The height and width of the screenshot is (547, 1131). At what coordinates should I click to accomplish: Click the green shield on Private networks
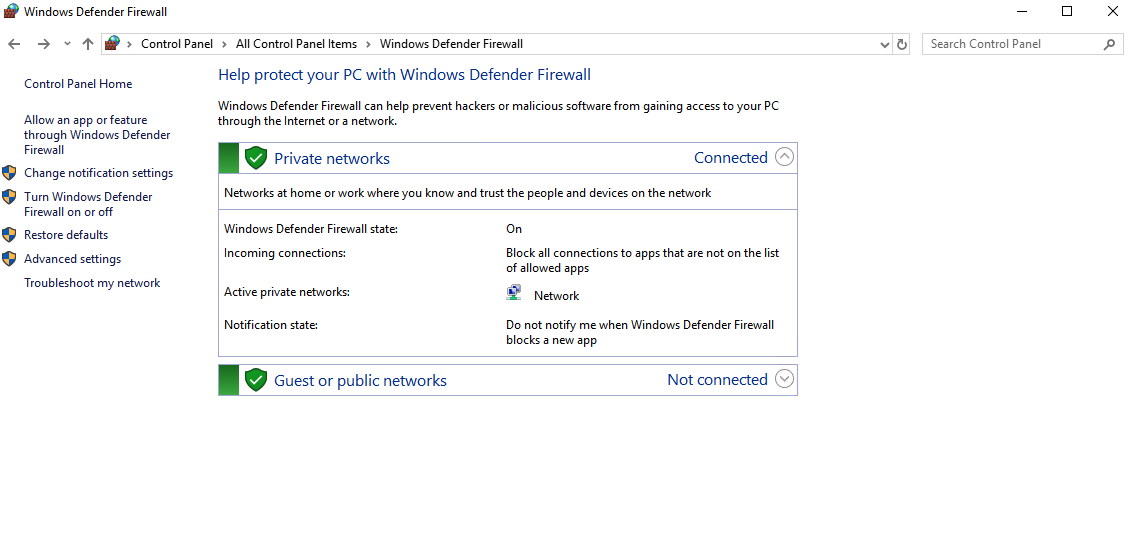[x=256, y=158]
